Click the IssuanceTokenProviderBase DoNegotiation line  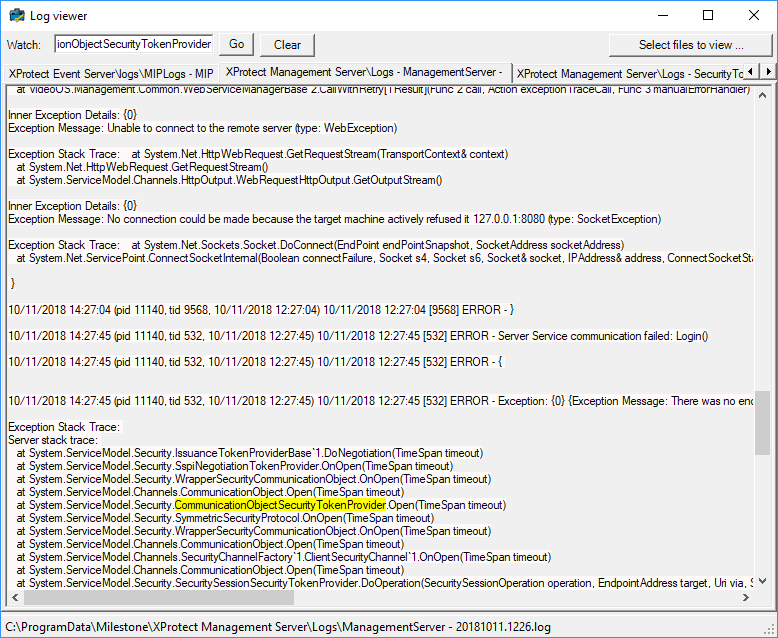pos(250,453)
